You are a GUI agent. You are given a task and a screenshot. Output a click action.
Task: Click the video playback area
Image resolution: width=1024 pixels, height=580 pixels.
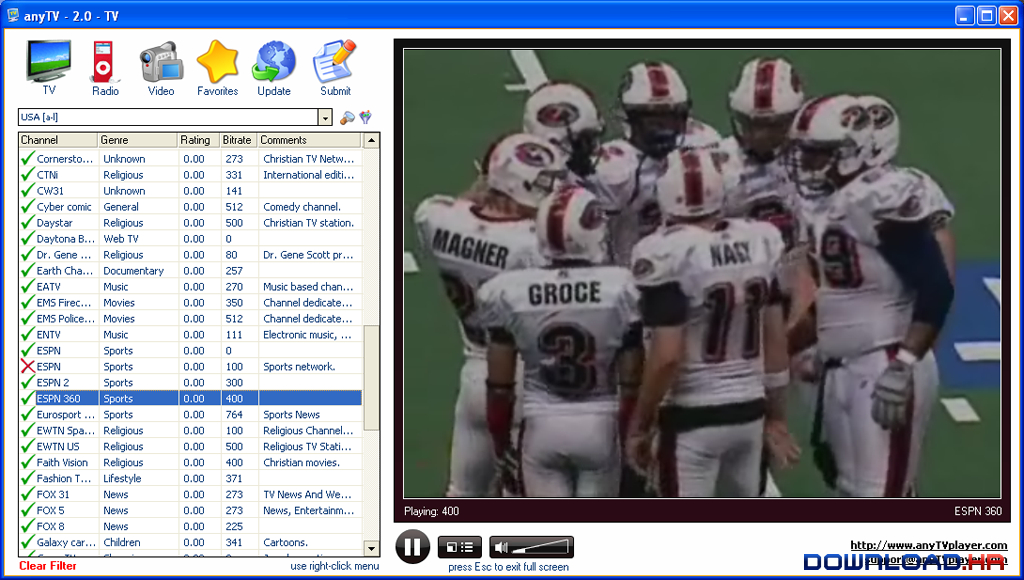pyautogui.click(x=702, y=273)
